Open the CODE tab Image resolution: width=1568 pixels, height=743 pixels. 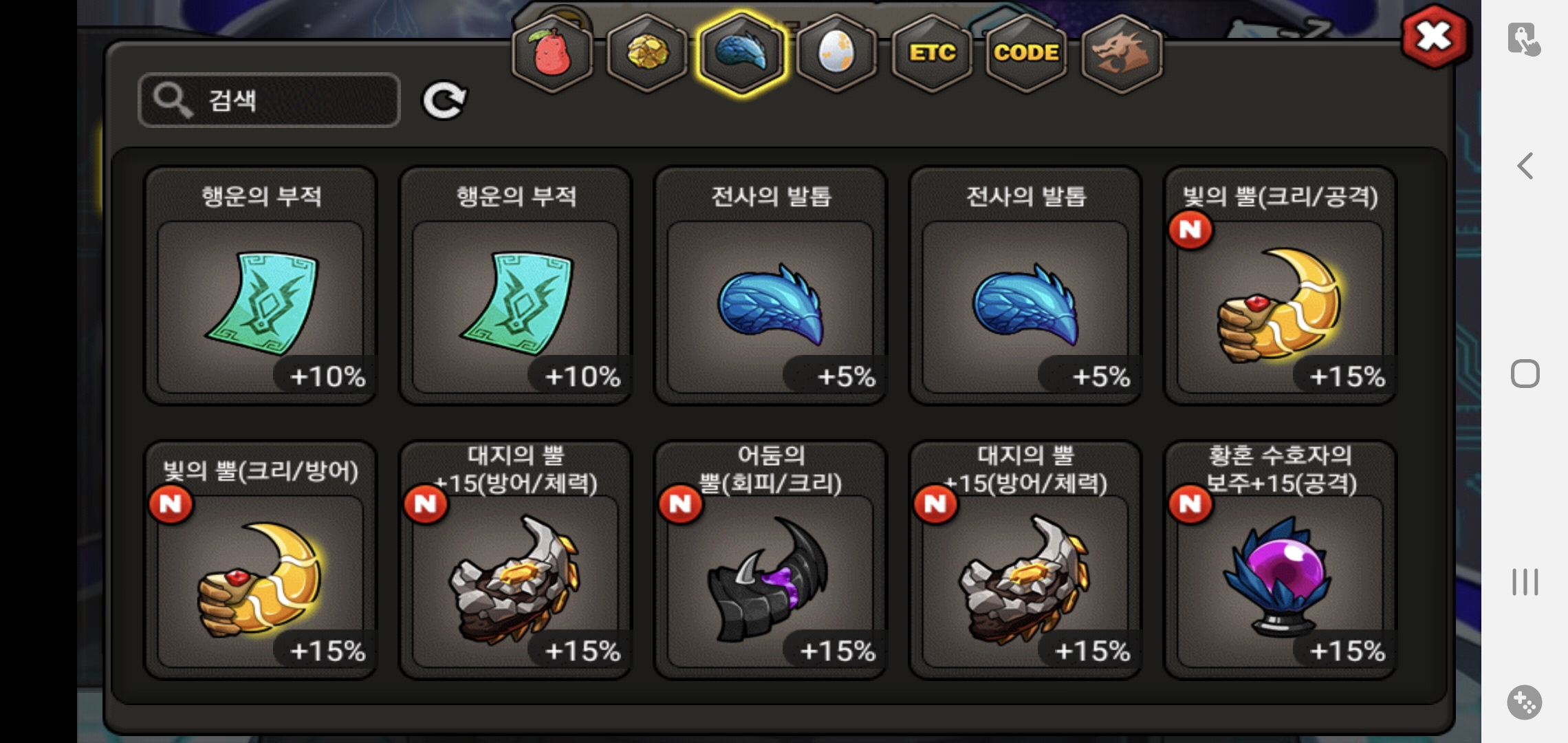pyautogui.click(x=1026, y=53)
